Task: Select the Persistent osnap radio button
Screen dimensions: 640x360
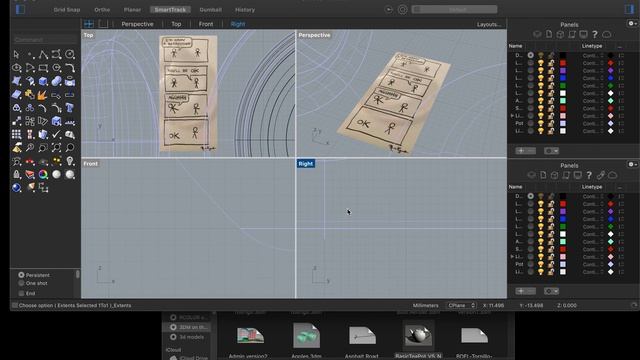Action: [21, 275]
